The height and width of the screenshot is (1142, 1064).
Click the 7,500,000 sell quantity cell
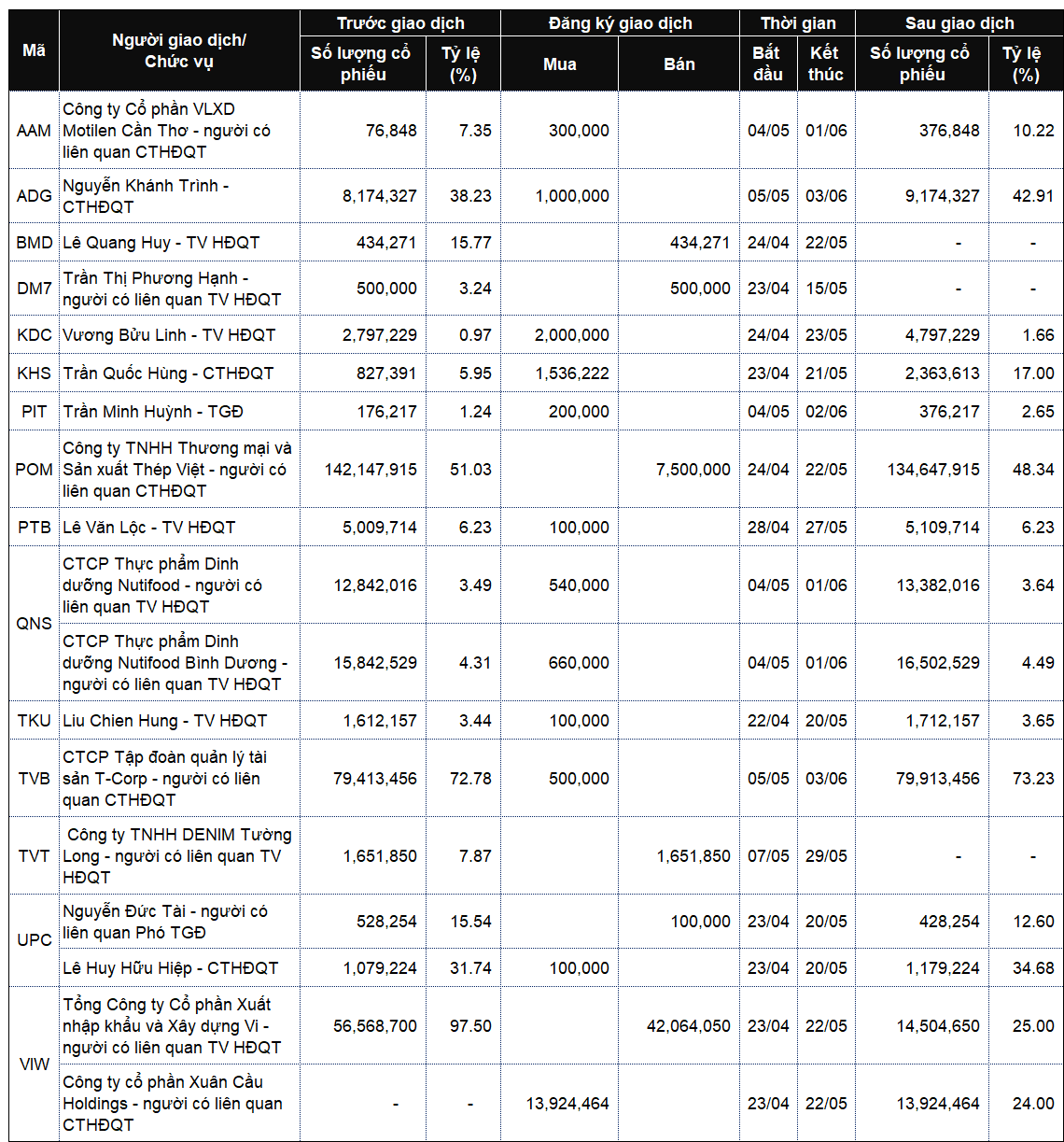(679, 470)
